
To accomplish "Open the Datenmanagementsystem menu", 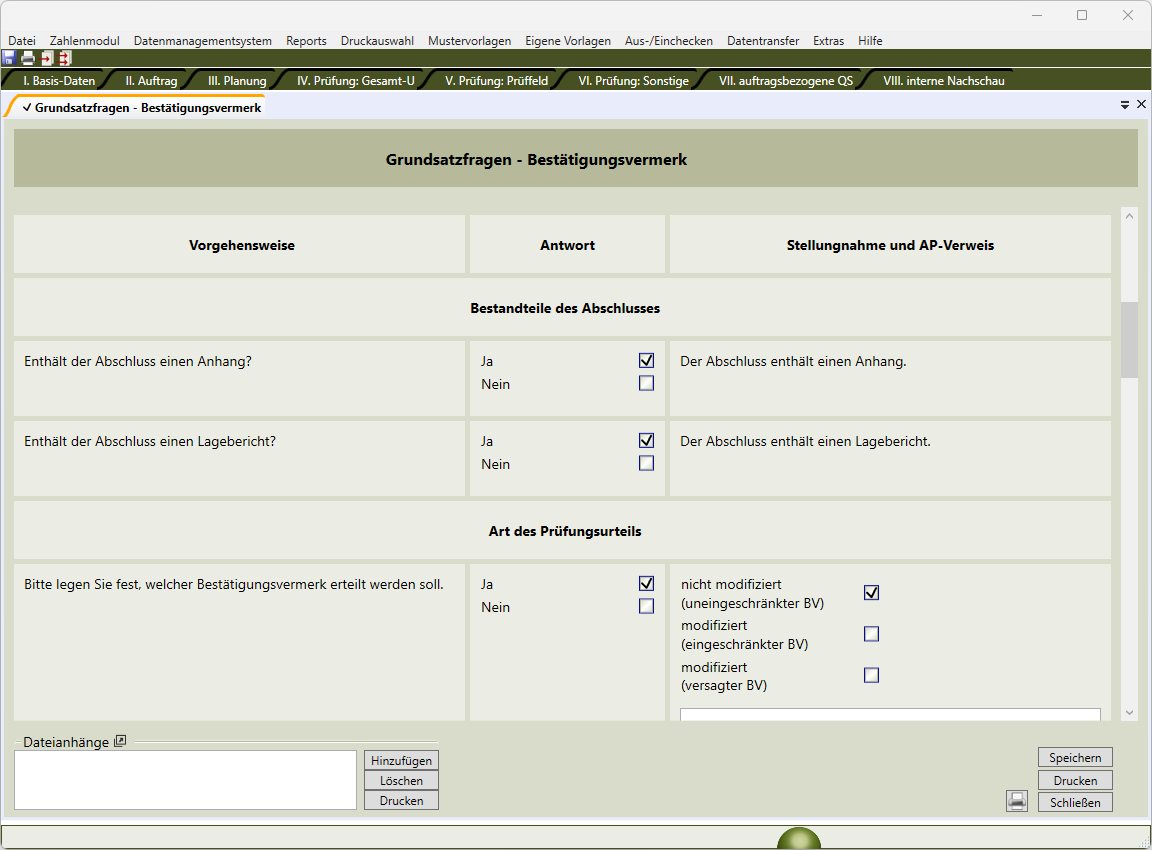I will tap(202, 41).
